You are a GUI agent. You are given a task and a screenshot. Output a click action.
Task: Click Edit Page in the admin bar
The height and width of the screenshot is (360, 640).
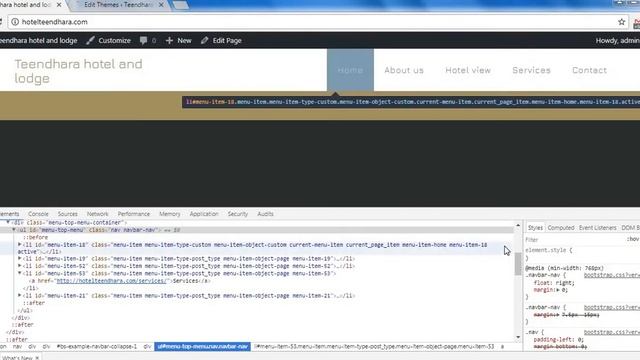(227, 40)
